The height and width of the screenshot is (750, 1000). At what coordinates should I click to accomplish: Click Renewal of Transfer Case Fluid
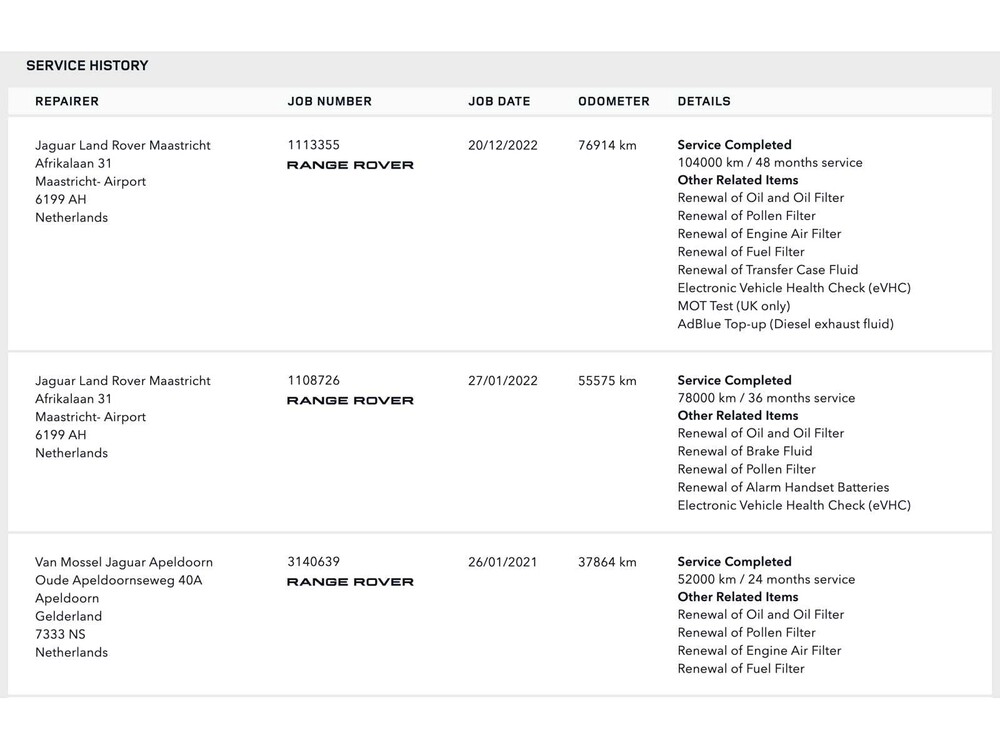coord(768,270)
